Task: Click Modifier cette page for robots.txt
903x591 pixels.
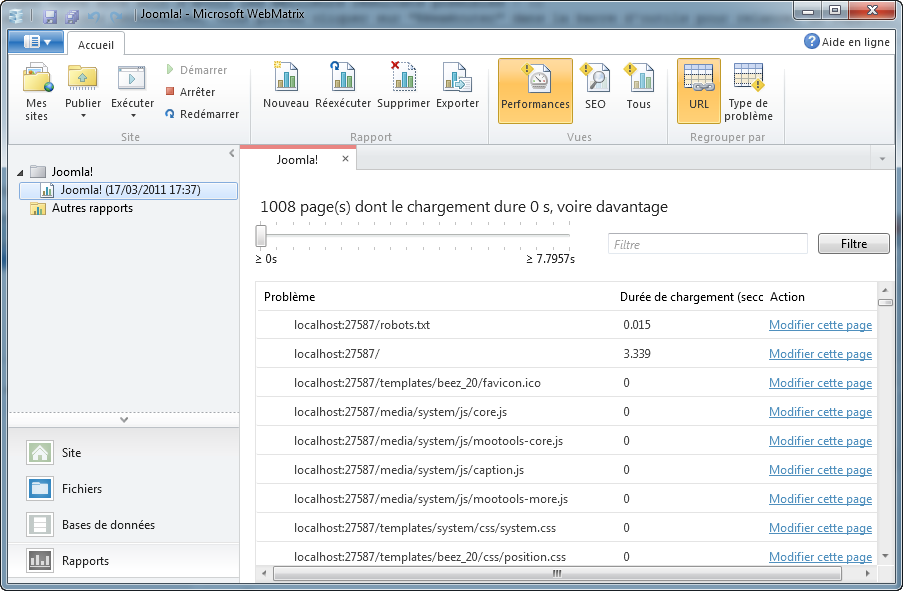Action: [x=820, y=325]
